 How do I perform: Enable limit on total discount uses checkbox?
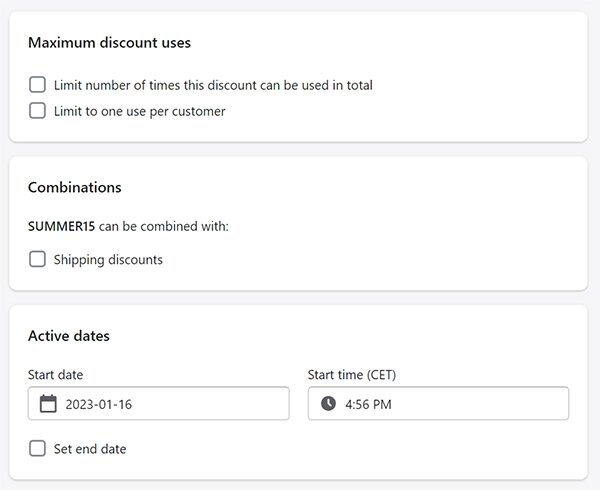coord(38,85)
